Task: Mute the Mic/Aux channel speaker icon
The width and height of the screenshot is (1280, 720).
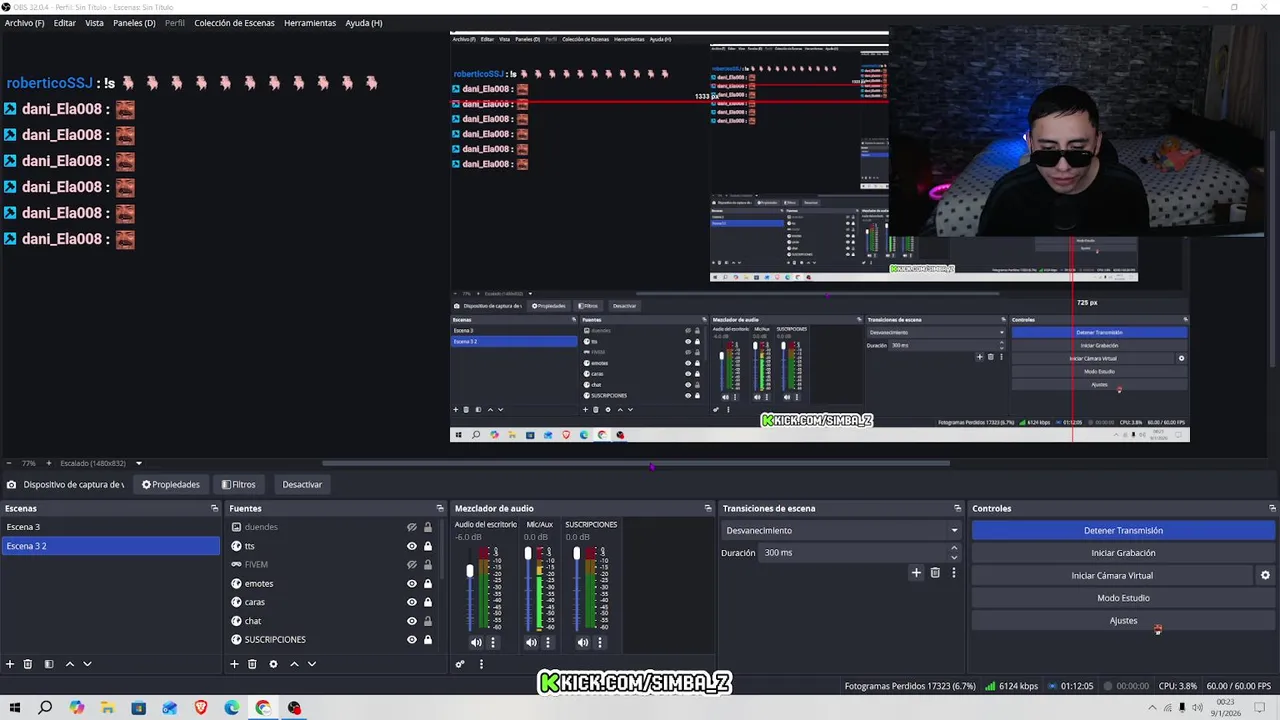Action: click(x=531, y=643)
